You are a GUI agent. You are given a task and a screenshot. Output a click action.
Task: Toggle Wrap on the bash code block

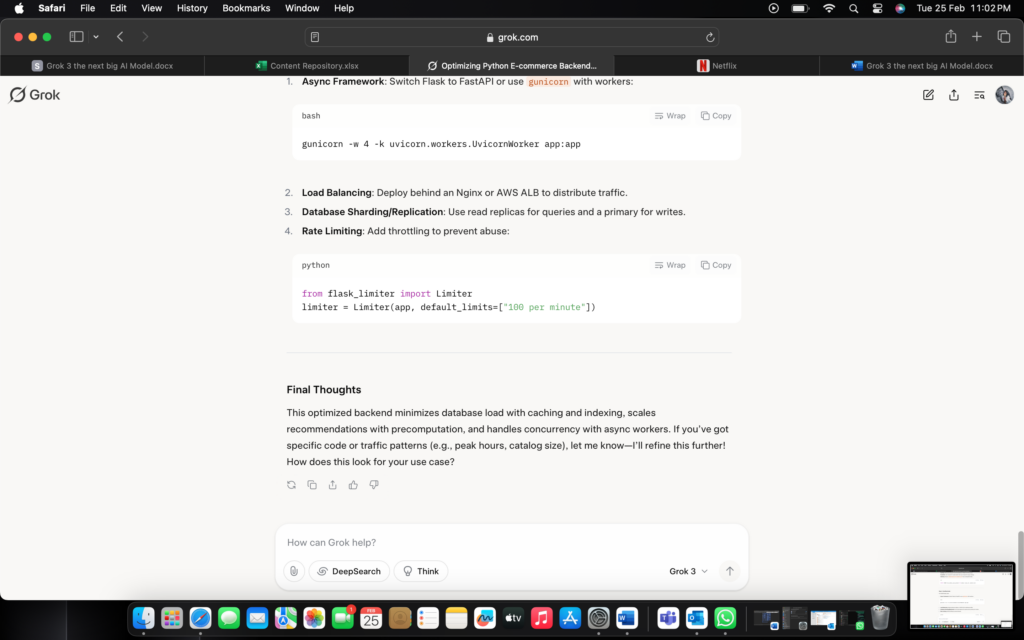(x=670, y=116)
